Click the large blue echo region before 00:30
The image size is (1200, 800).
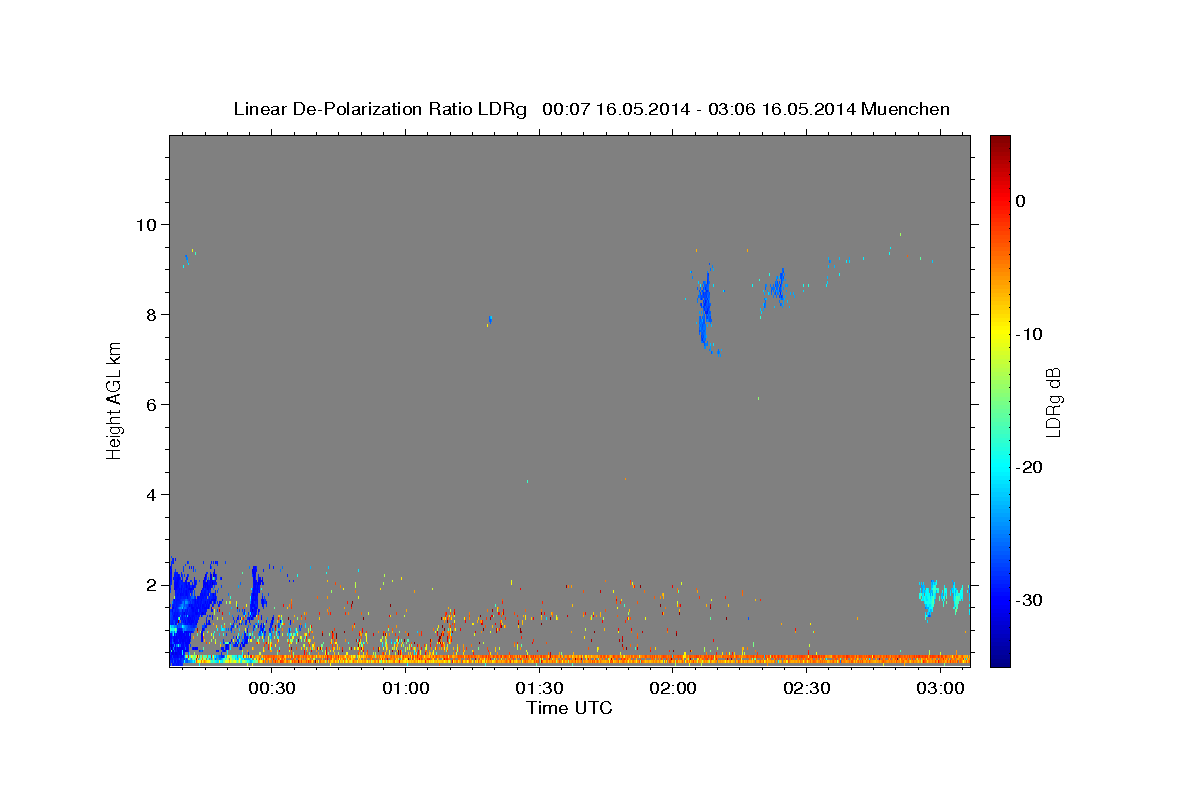[195, 610]
